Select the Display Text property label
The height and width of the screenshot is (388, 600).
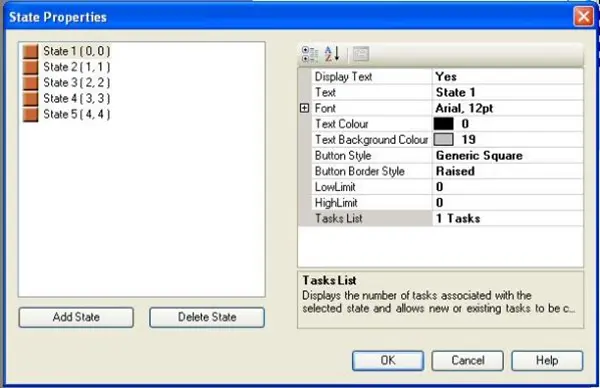tap(372, 77)
